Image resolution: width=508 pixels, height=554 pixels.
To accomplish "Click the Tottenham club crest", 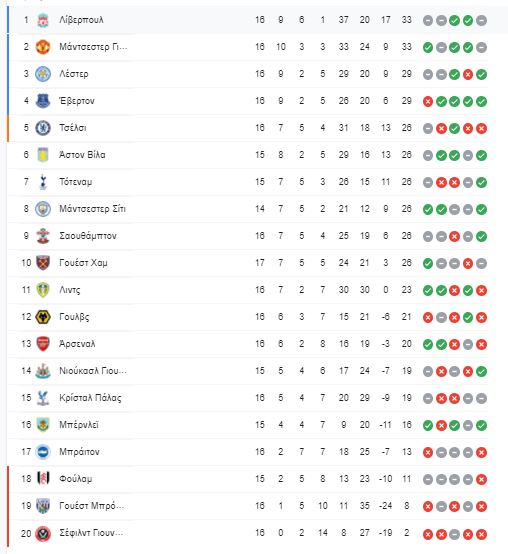I will click(x=43, y=182).
